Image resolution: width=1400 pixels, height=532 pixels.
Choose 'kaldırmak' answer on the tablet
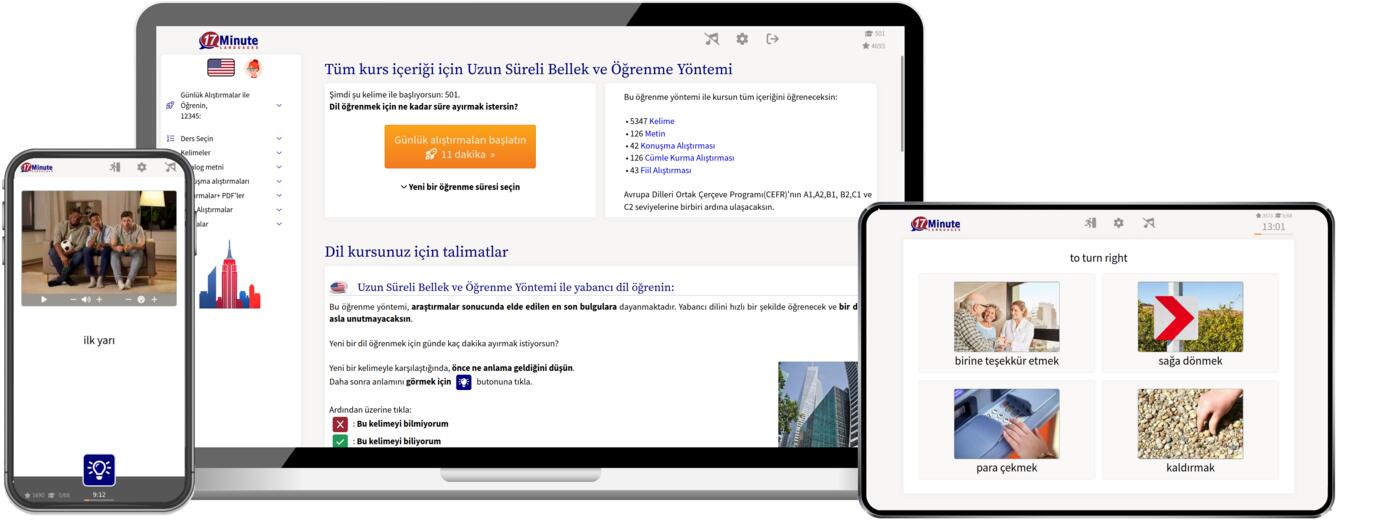pyautogui.click(x=1190, y=430)
